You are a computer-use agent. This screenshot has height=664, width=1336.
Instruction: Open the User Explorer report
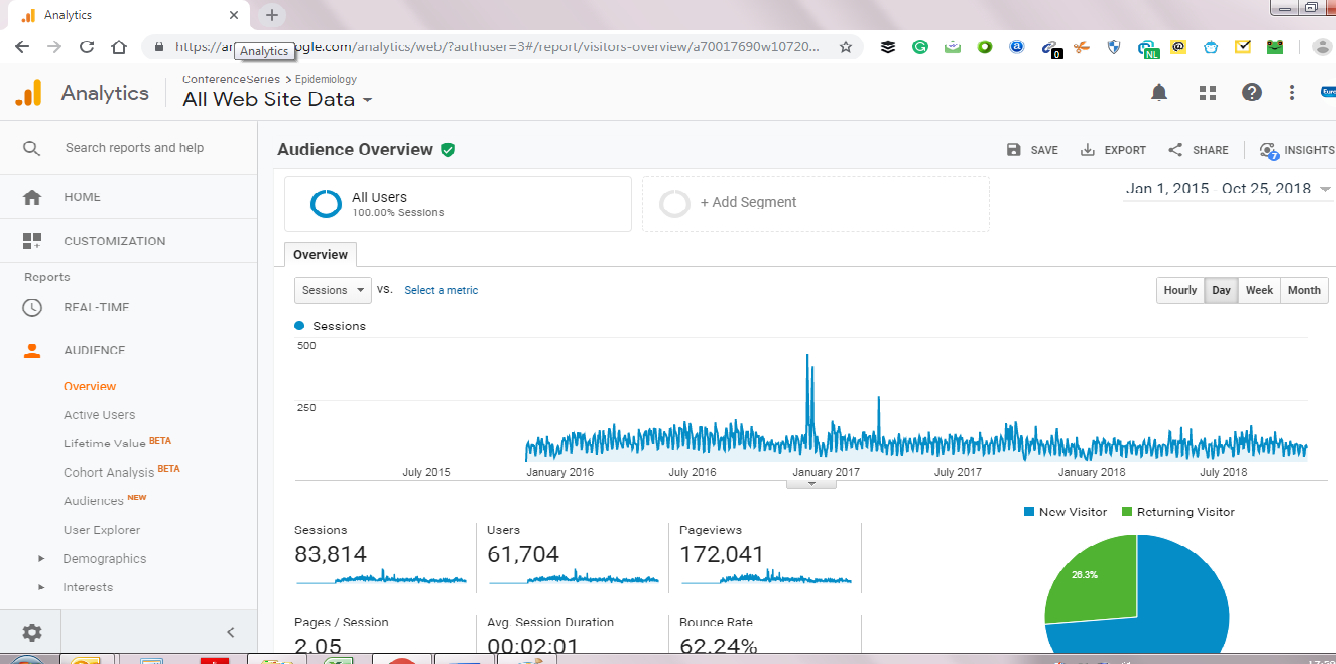(102, 530)
